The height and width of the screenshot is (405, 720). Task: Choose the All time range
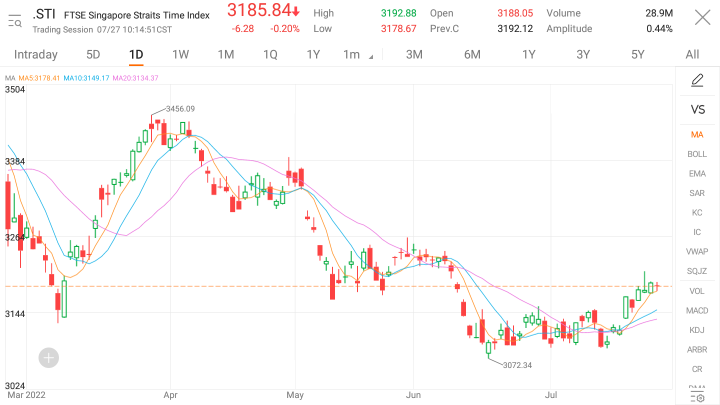click(692, 55)
